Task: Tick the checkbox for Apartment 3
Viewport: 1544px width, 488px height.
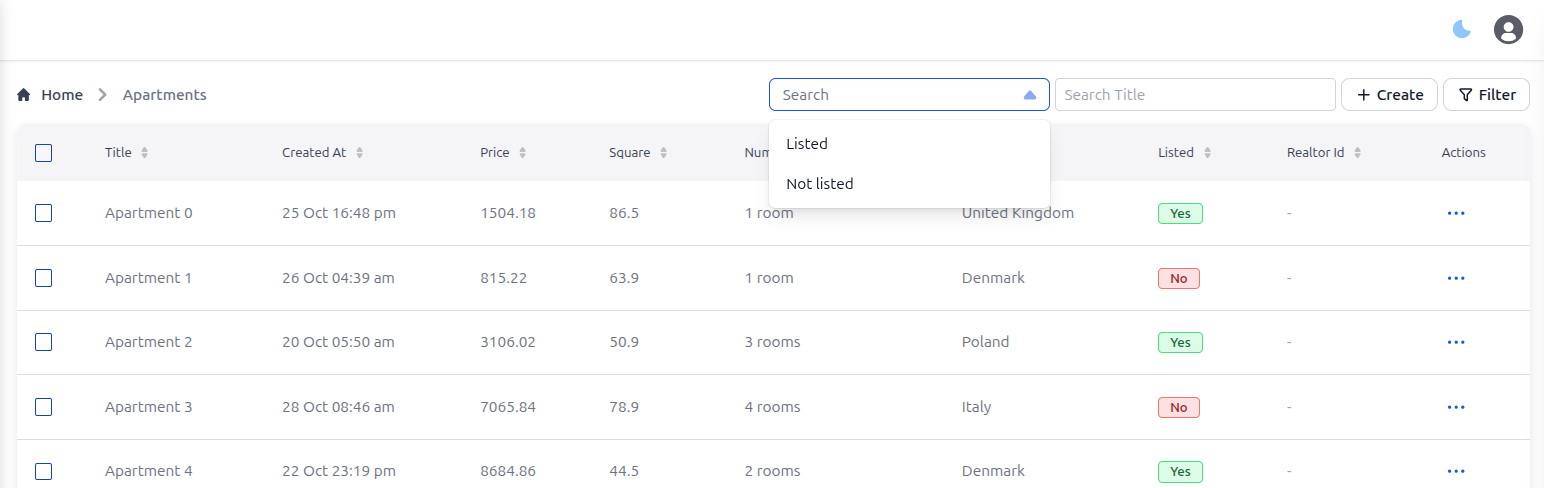Action: (x=44, y=407)
